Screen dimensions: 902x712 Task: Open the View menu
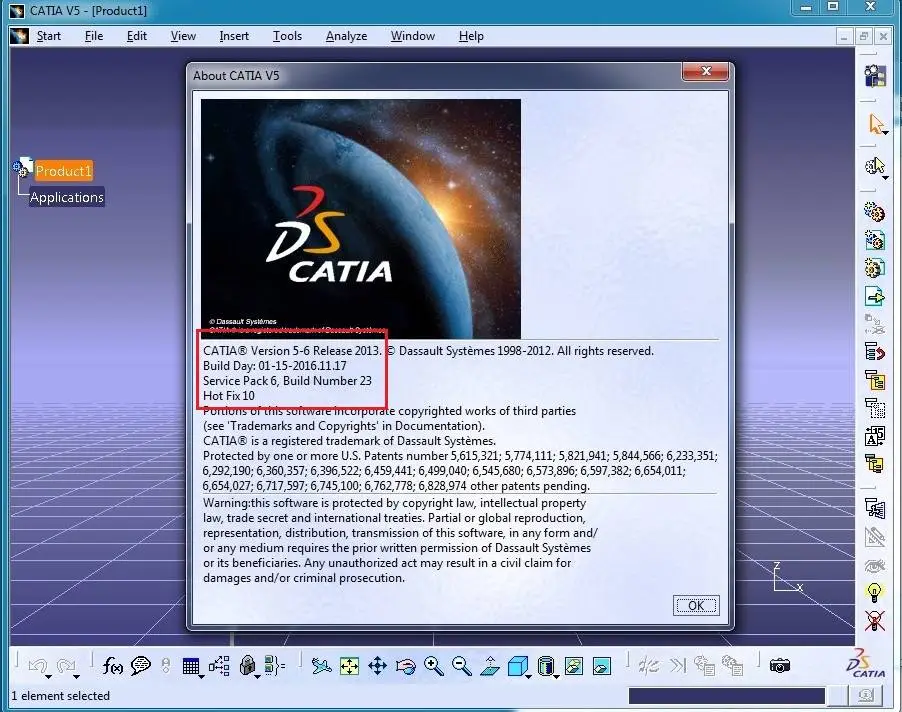pos(183,36)
